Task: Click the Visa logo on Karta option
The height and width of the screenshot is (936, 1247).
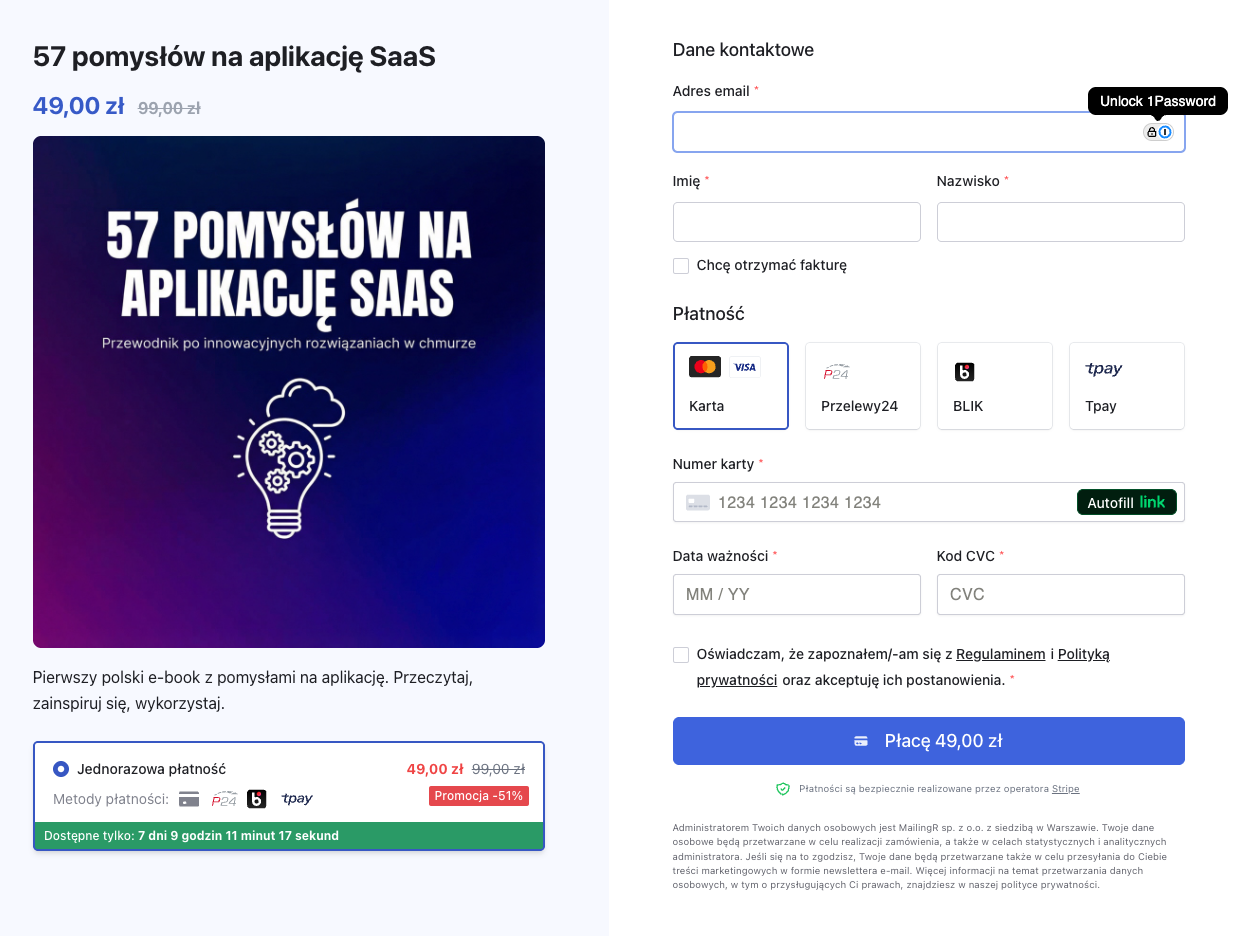Action: (744, 367)
